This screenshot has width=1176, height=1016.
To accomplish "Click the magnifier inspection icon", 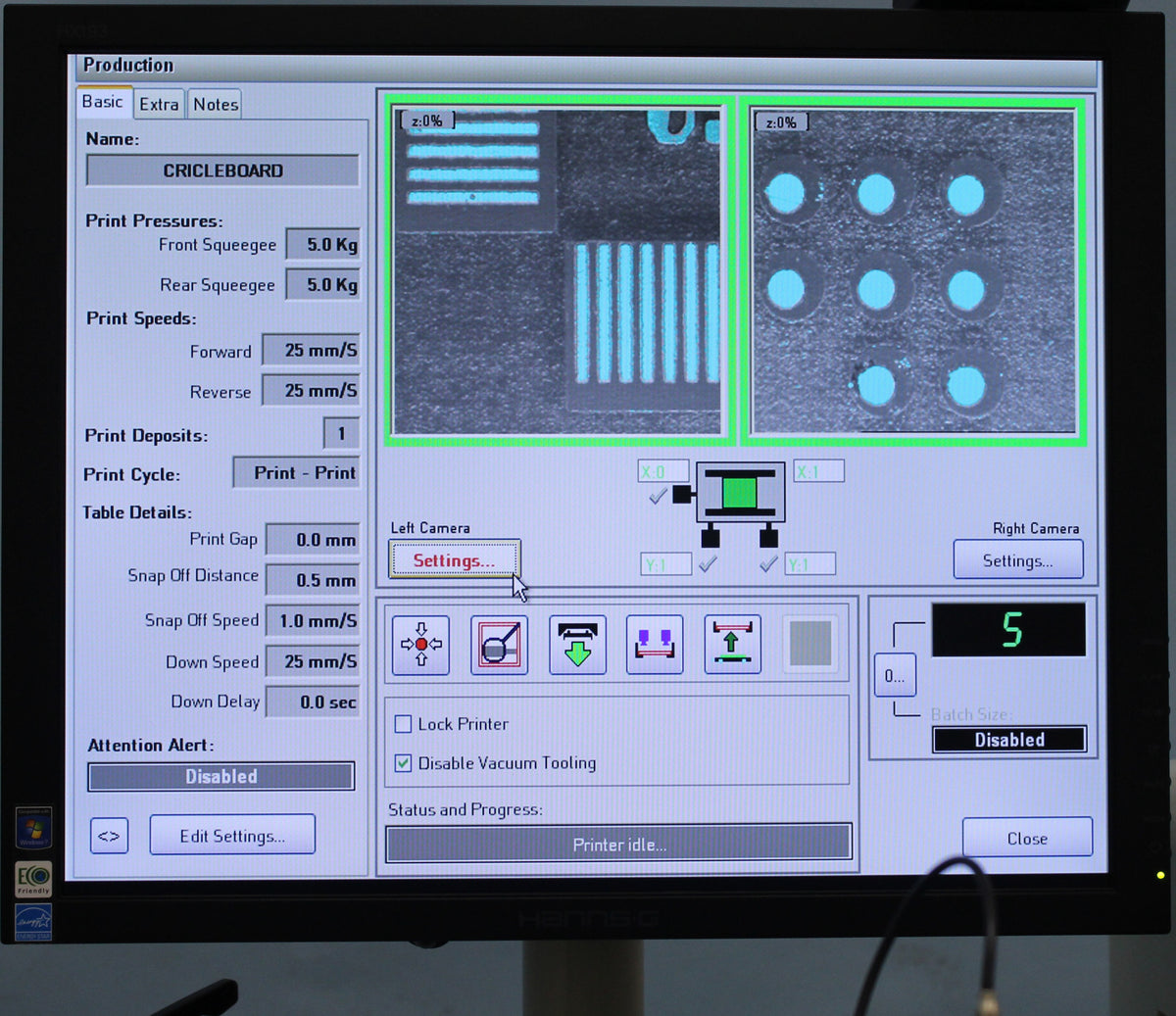I will 499,645.
